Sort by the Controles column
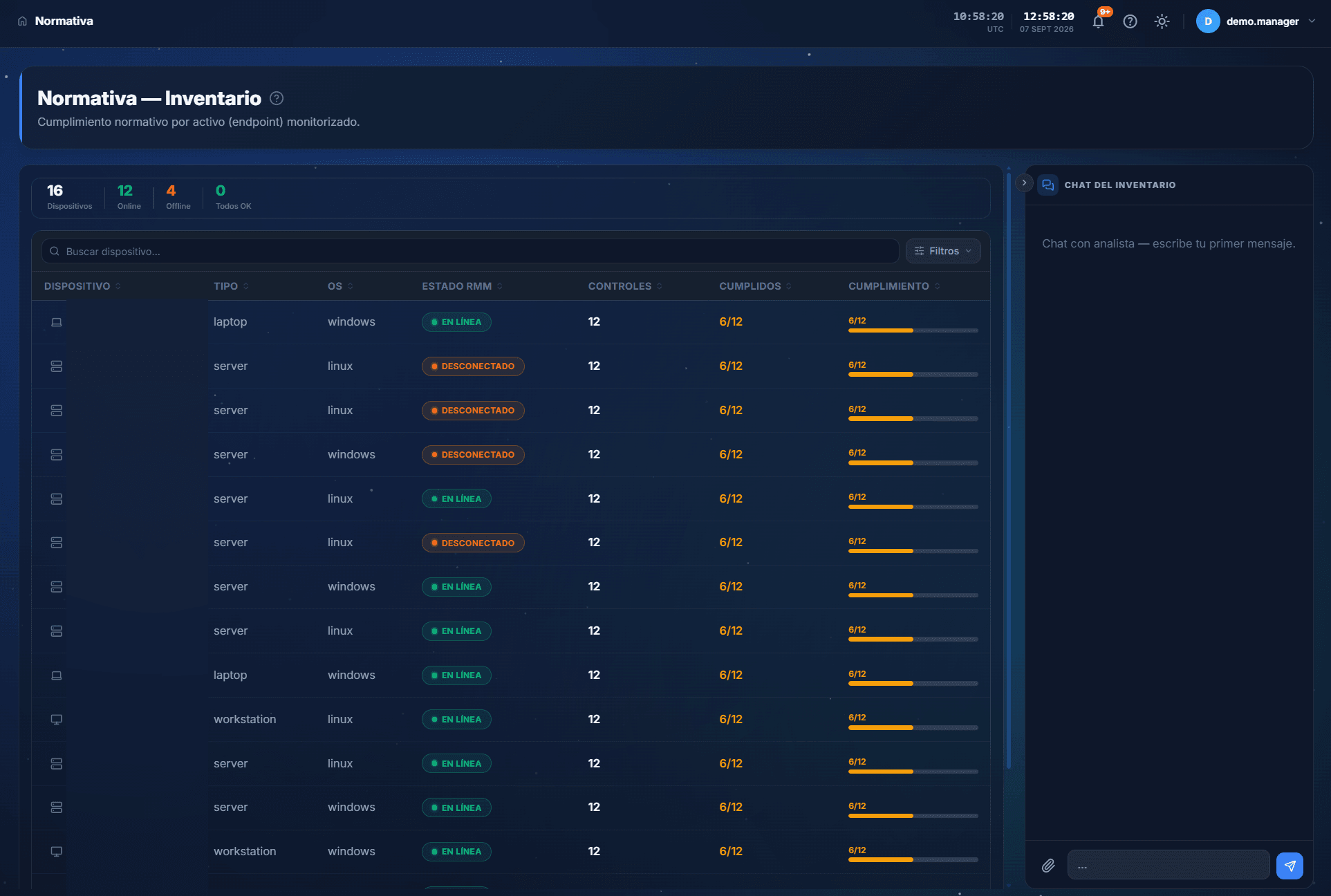The image size is (1331, 896). tap(625, 286)
